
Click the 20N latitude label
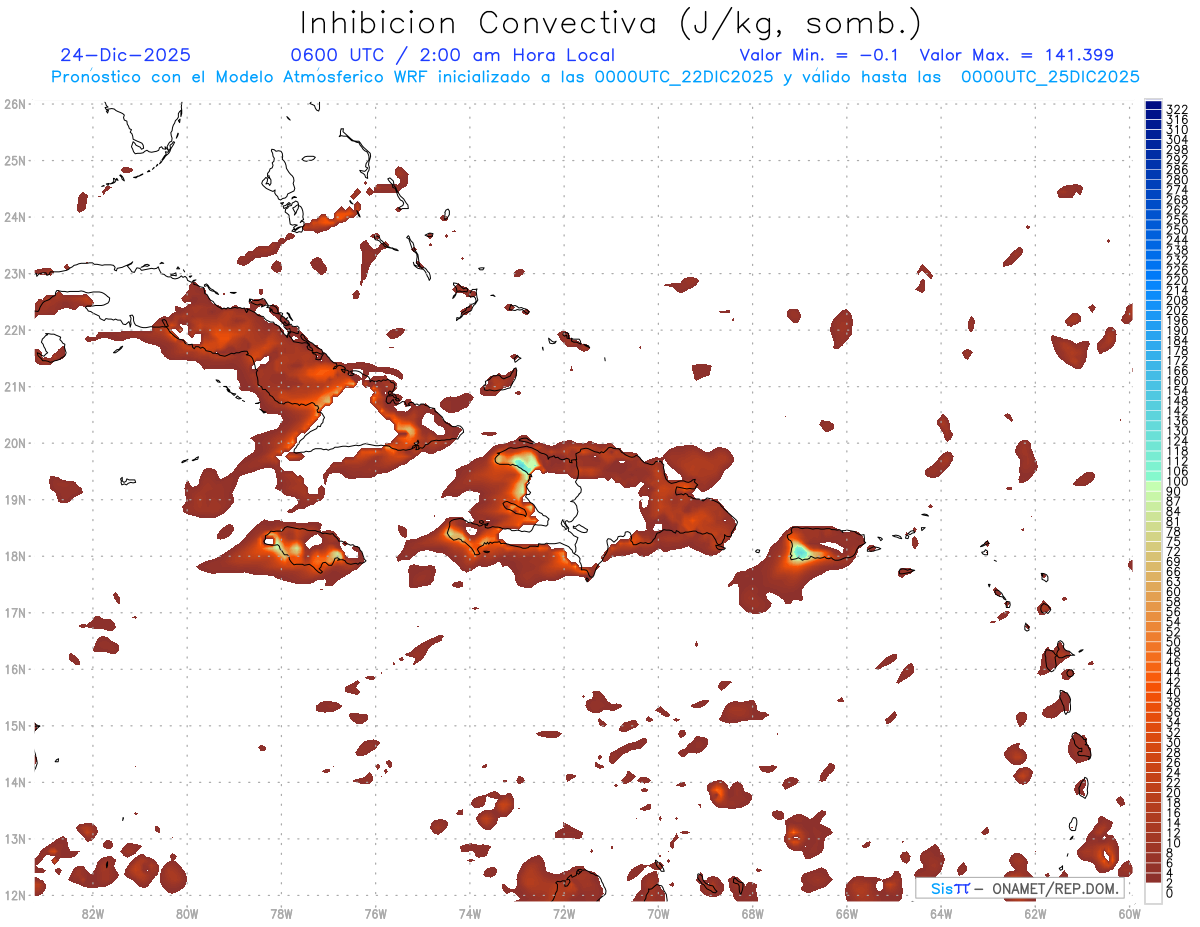[14, 442]
